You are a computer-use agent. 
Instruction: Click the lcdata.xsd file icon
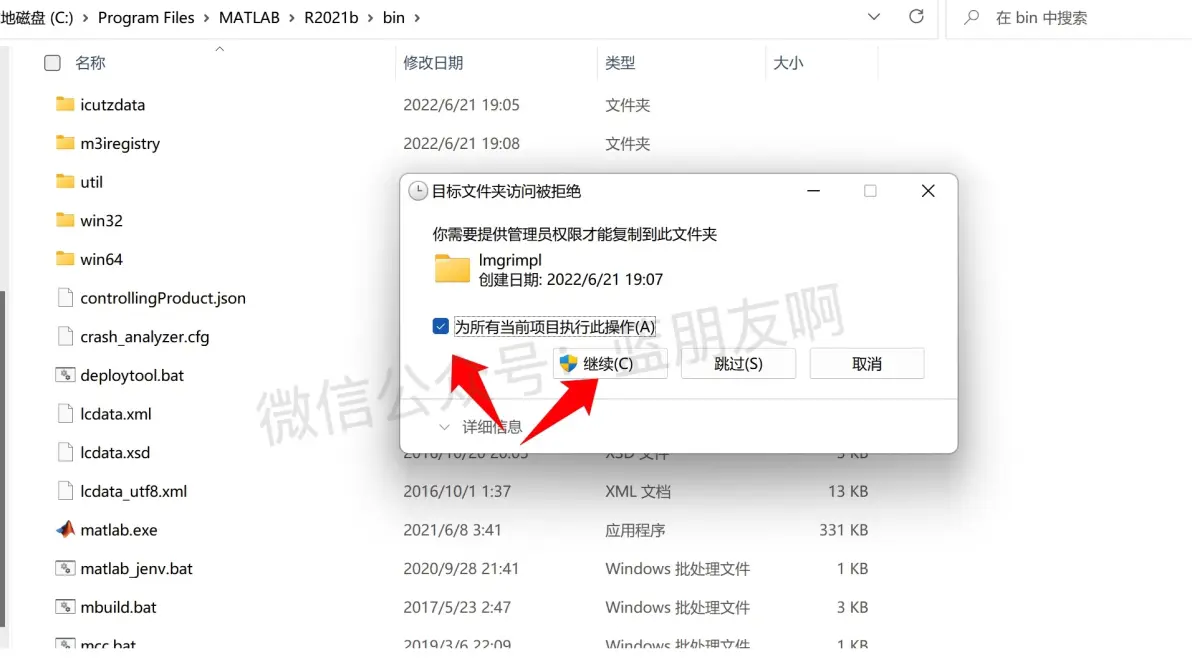(65, 453)
